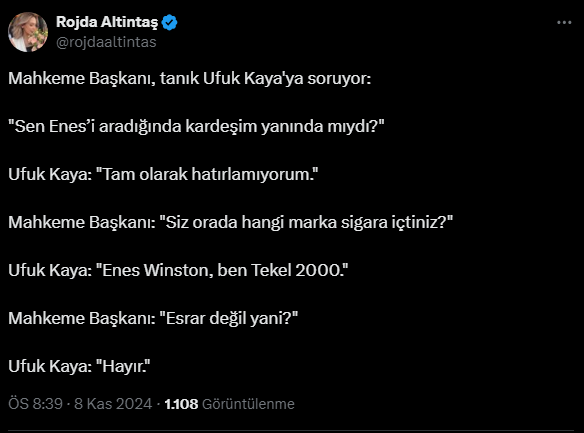The image size is (584, 433).
Task: Click 'Mahkeme Başkanı:' before 'Esrar değil yani?'
Action: [x=82, y=318]
